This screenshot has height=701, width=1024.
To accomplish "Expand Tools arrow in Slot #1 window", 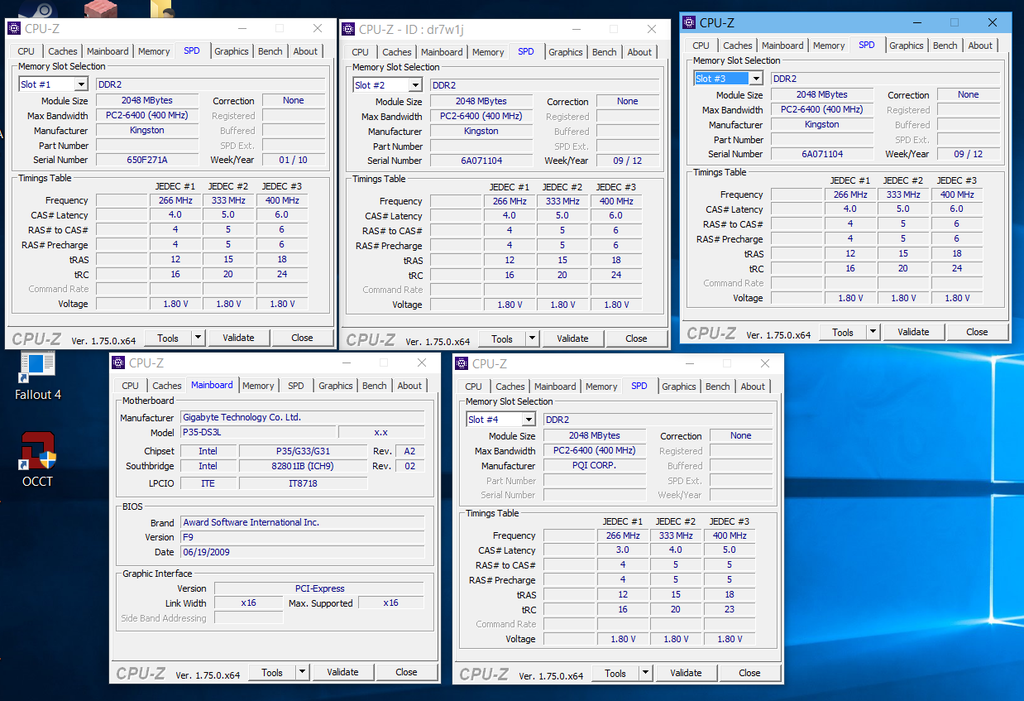I will click(x=198, y=338).
